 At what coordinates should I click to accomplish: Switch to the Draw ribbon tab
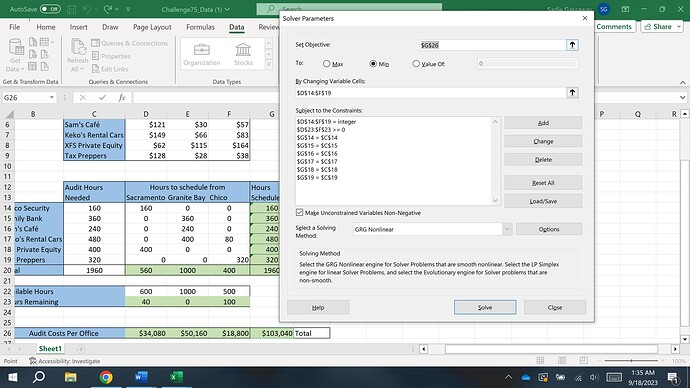click(x=110, y=27)
